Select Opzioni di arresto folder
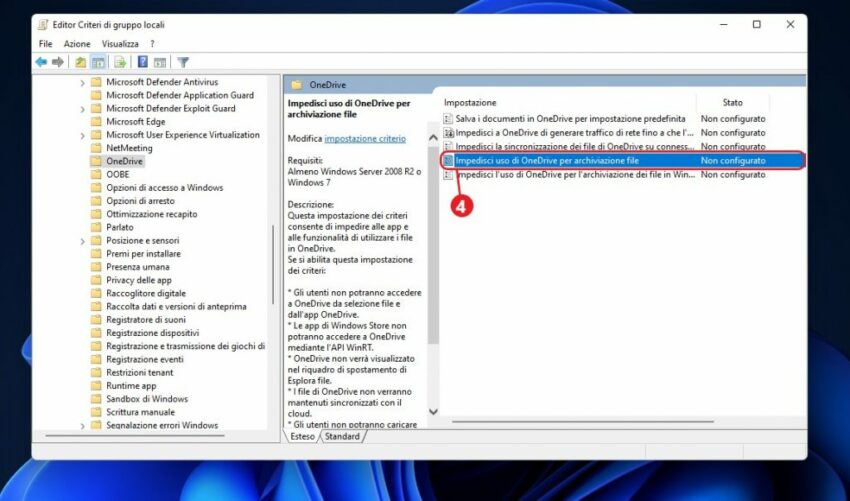Screen dimensions: 850x501 [140, 201]
